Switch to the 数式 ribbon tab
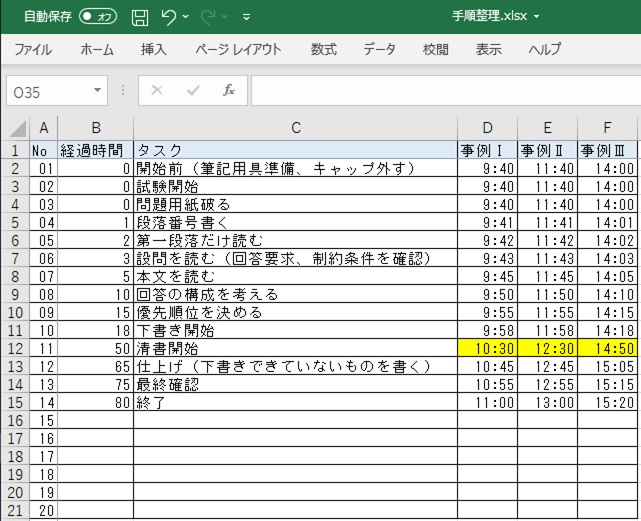Viewport: 641px width, 521px height. [323, 49]
